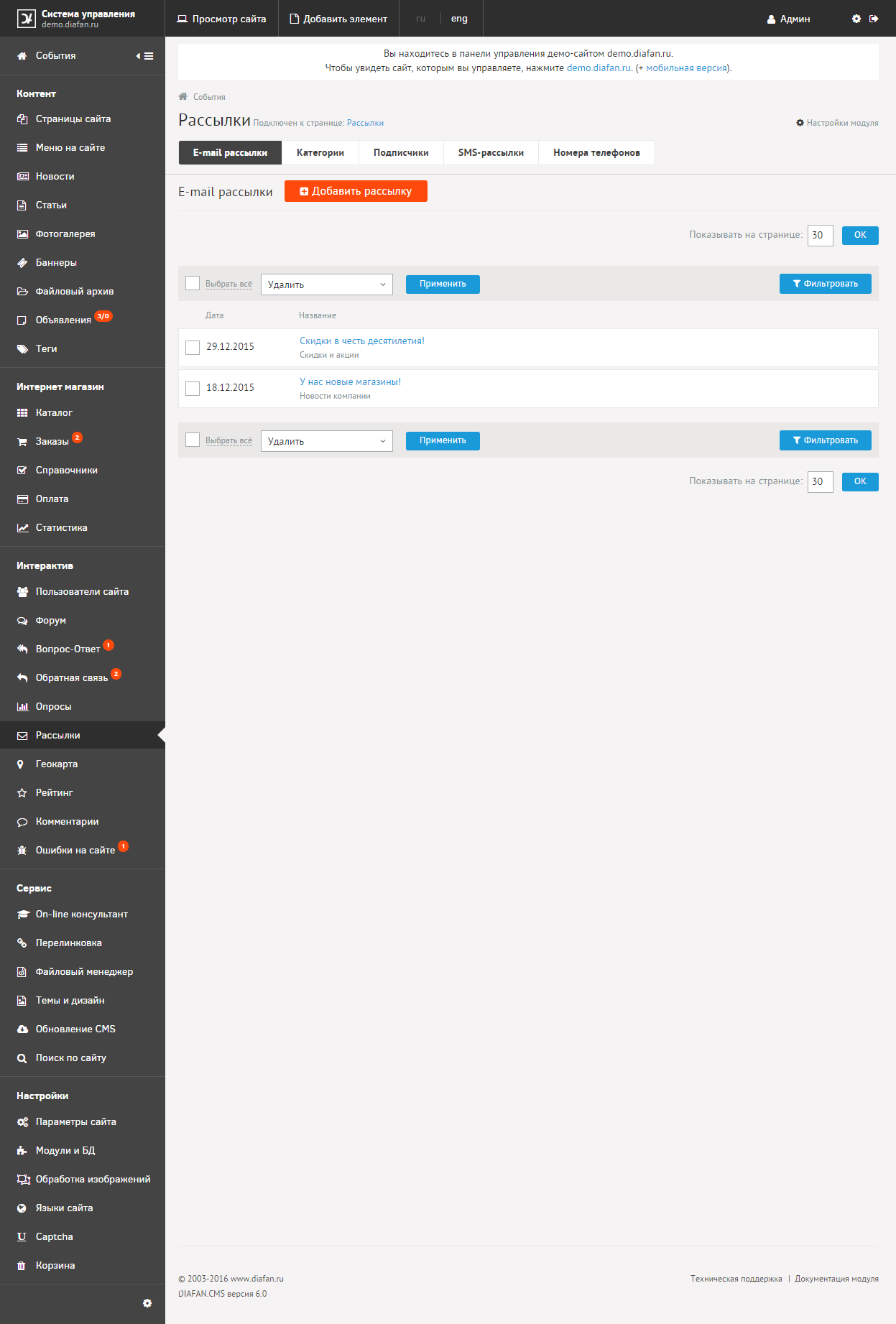Open Просмотр сайта in top menu

[221, 19]
